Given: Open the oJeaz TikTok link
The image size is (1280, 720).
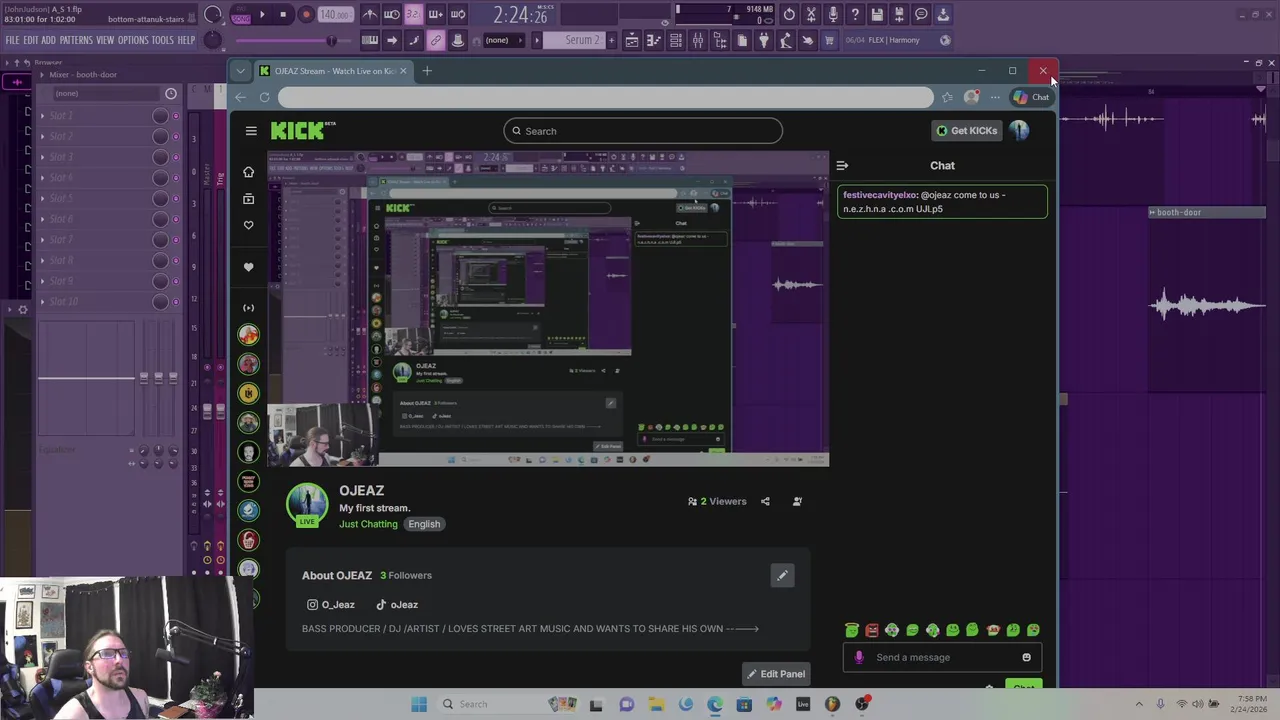Looking at the screenshot, I should tap(397, 605).
